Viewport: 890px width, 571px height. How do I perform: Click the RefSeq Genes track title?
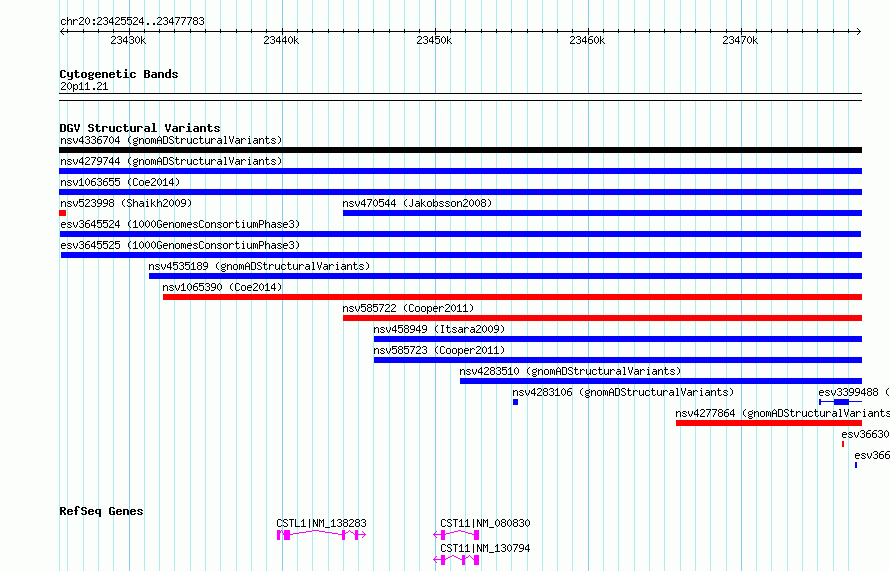[x=101, y=511]
